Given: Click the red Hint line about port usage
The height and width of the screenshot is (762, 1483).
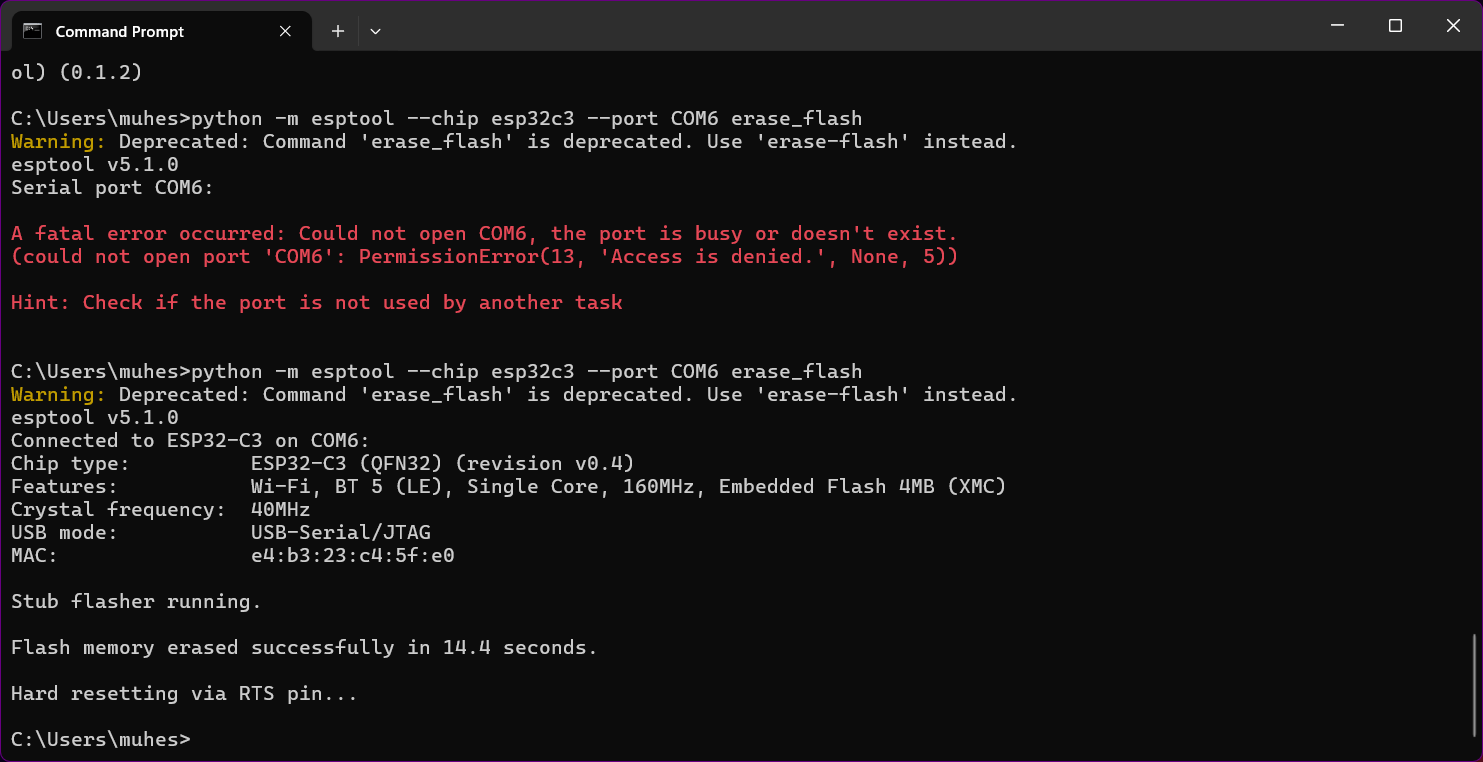Looking at the screenshot, I should [x=316, y=303].
